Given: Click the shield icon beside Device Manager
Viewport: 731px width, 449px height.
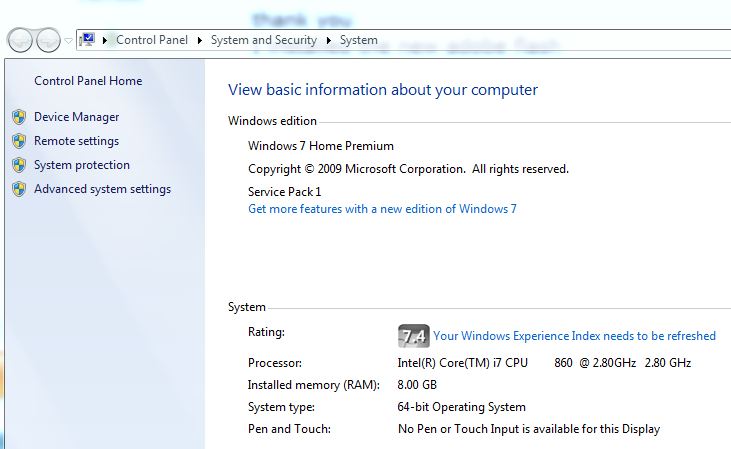Looking at the screenshot, I should pyautogui.click(x=19, y=117).
